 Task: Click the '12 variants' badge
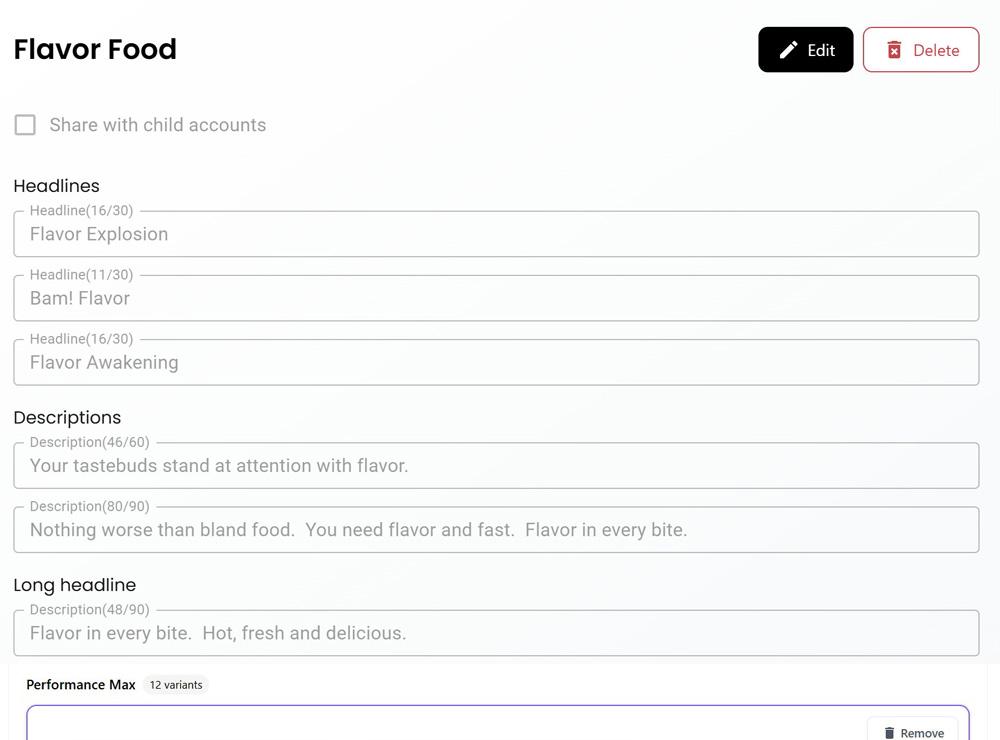tap(176, 685)
